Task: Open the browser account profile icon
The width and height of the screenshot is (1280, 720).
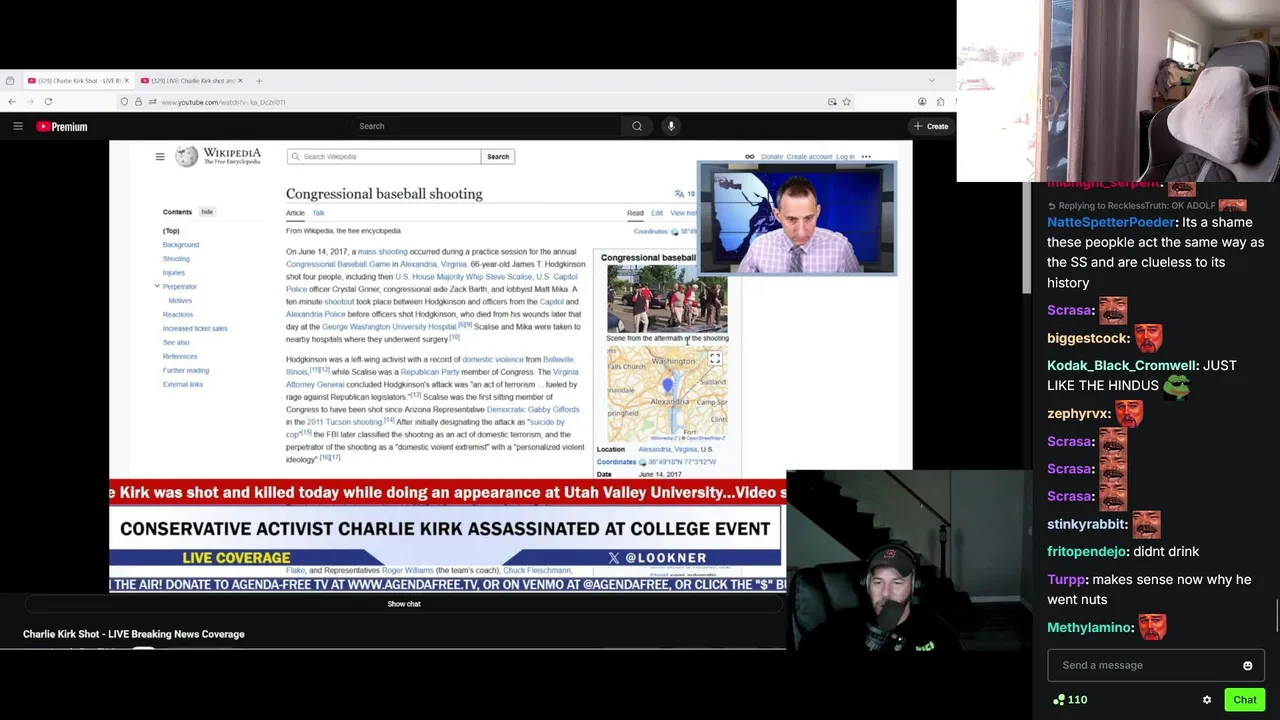Action: pos(922,101)
